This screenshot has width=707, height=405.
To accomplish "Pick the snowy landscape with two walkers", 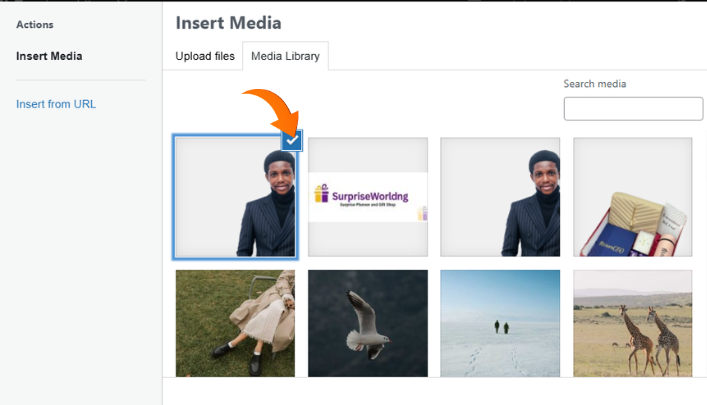I will tap(500, 323).
